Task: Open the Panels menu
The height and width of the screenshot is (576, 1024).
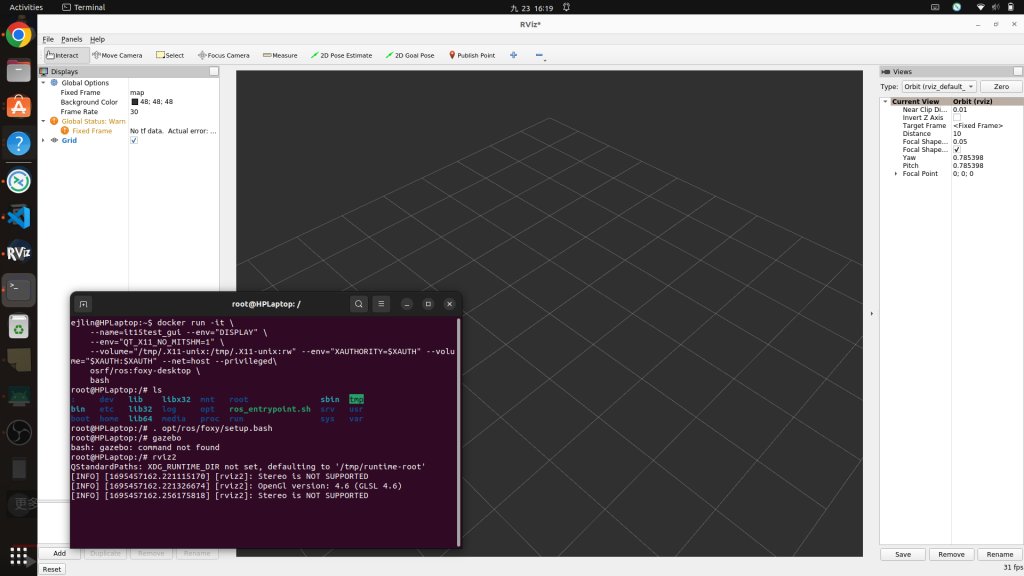Action: tap(72, 39)
